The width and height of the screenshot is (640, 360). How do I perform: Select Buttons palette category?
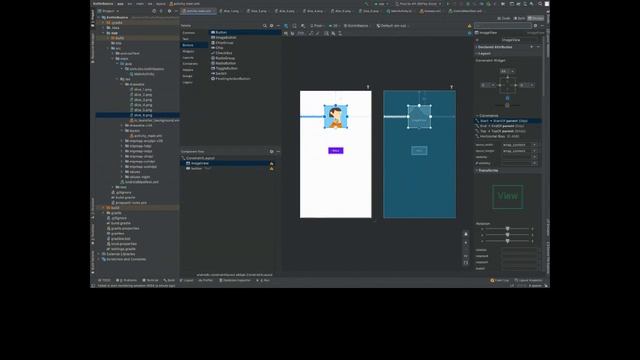[188, 45]
